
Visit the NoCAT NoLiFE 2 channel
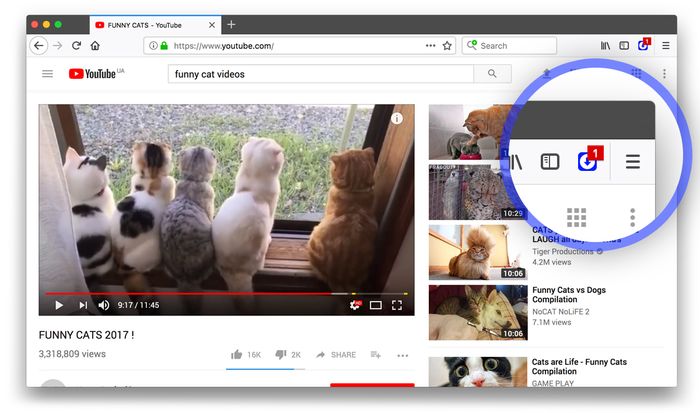pos(561,312)
